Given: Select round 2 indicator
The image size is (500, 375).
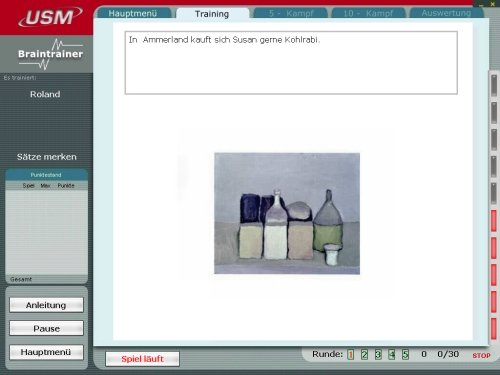Looking at the screenshot, I should click(364, 354).
